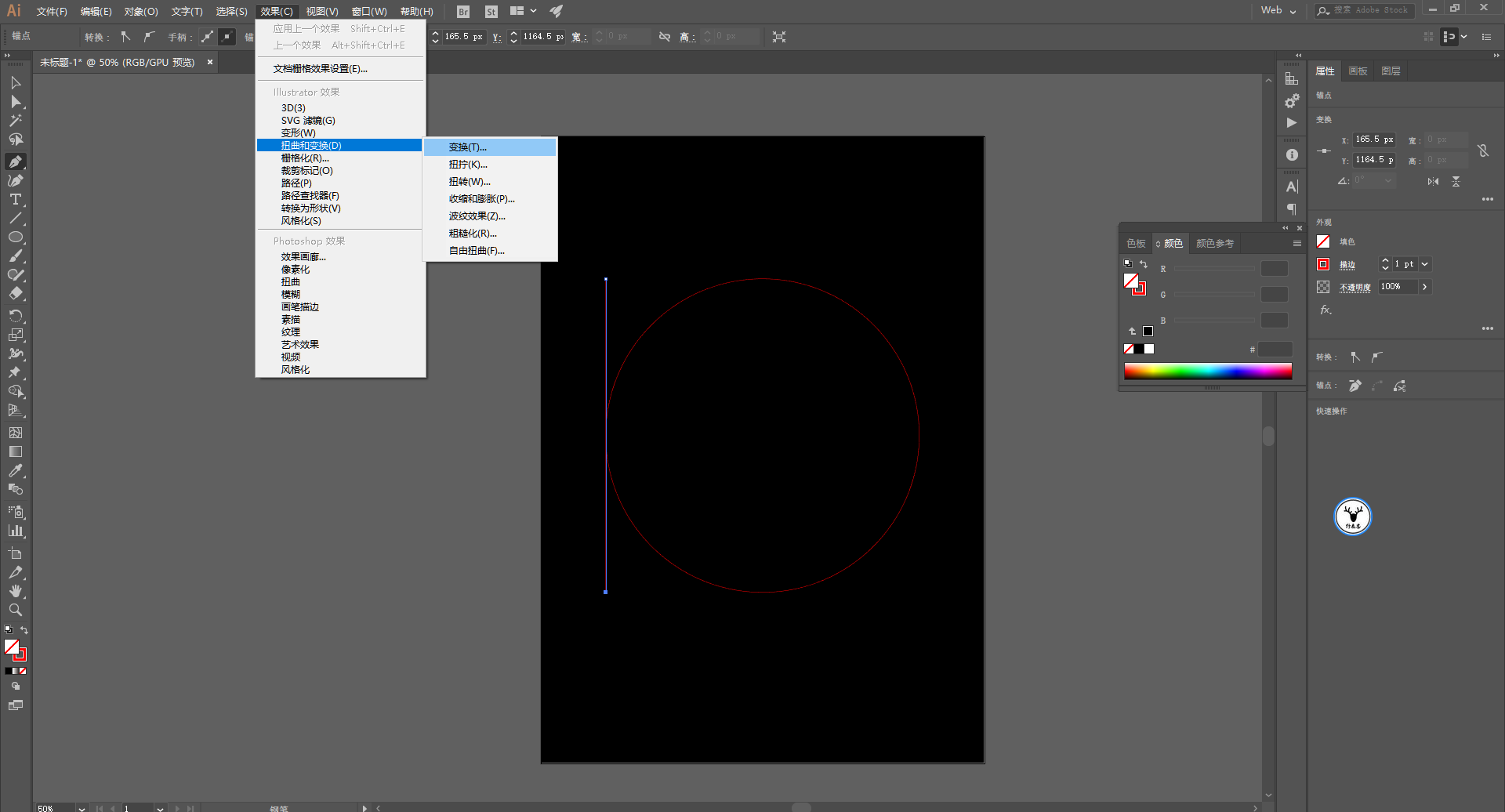
Task: Toggle the link icon in control bar
Action: click(665, 37)
